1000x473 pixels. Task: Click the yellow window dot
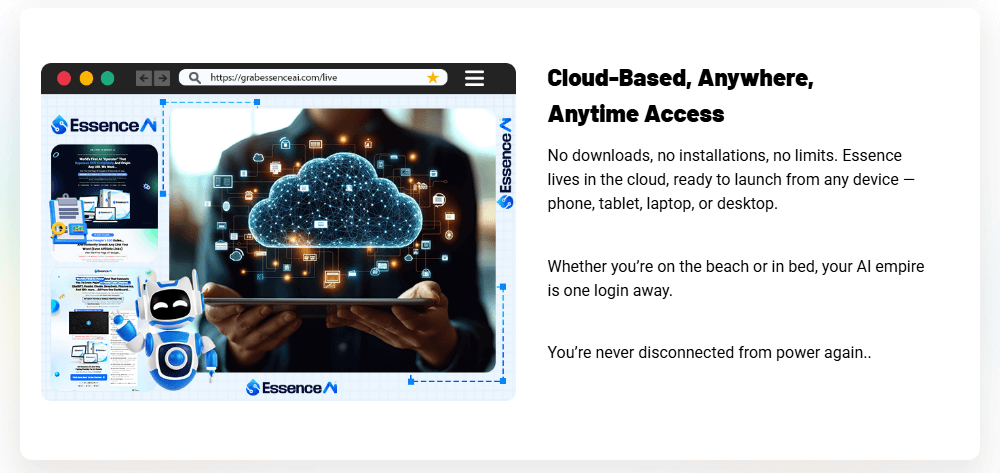click(x=86, y=78)
